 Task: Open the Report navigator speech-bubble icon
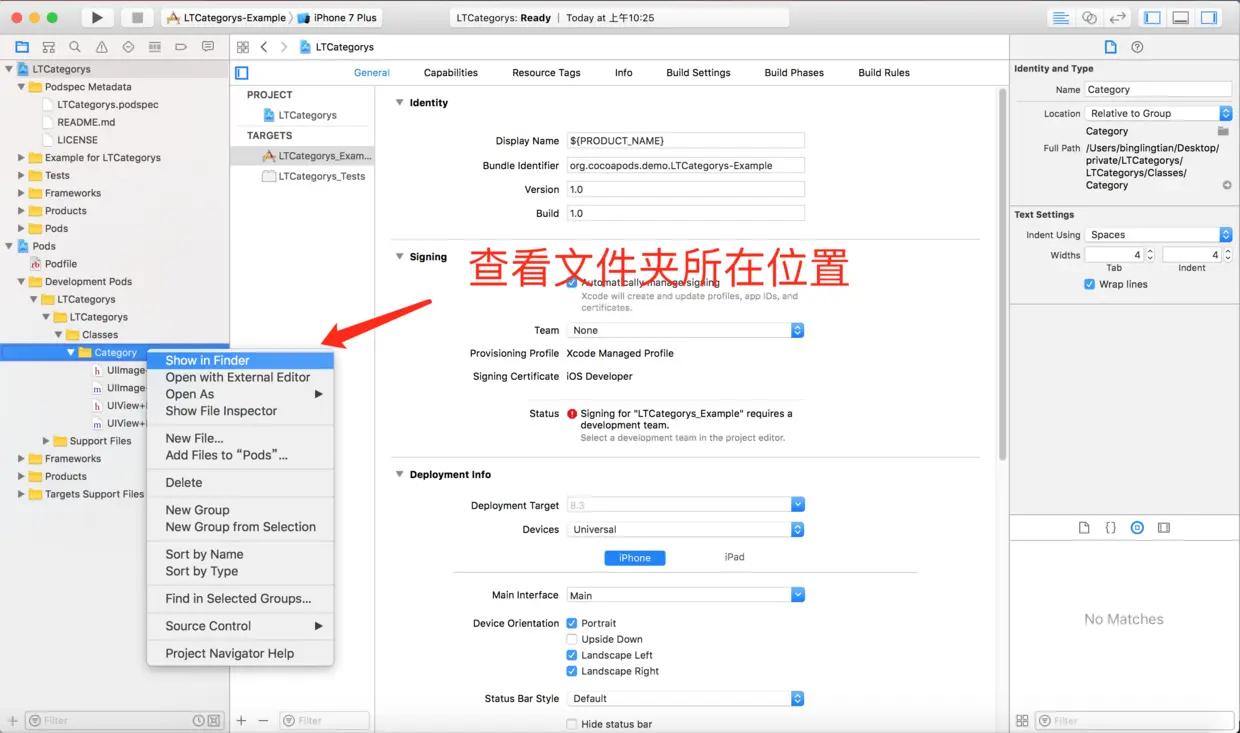208,47
